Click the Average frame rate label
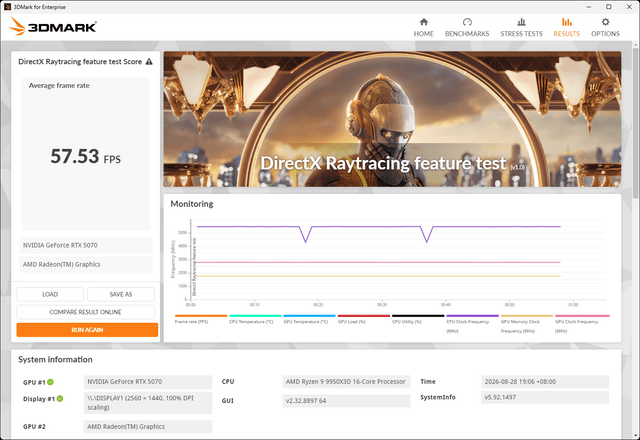The width and height of the screenshot is (640, 440). coord(59,86)
